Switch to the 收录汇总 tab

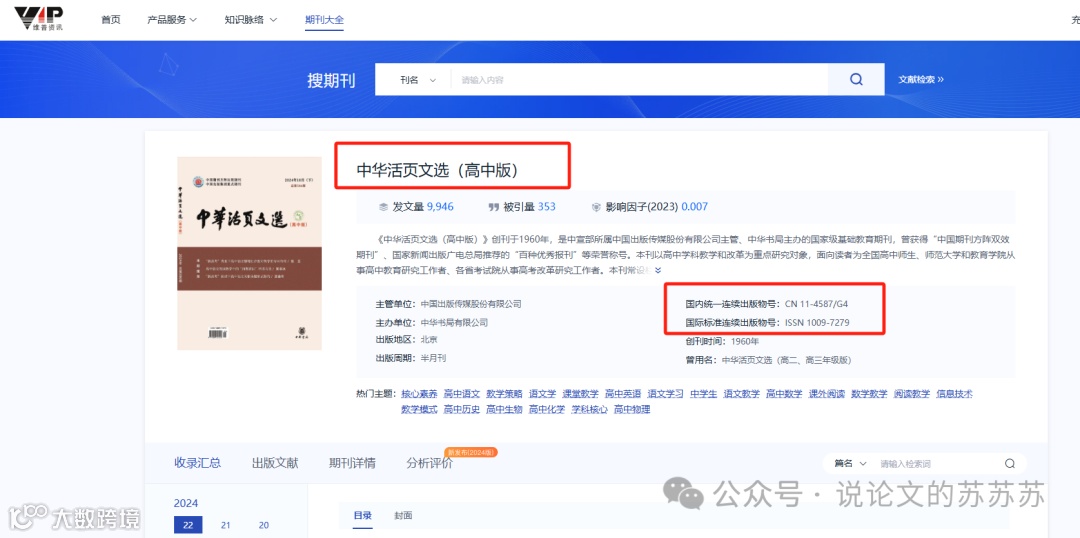[x=198, y=463]
